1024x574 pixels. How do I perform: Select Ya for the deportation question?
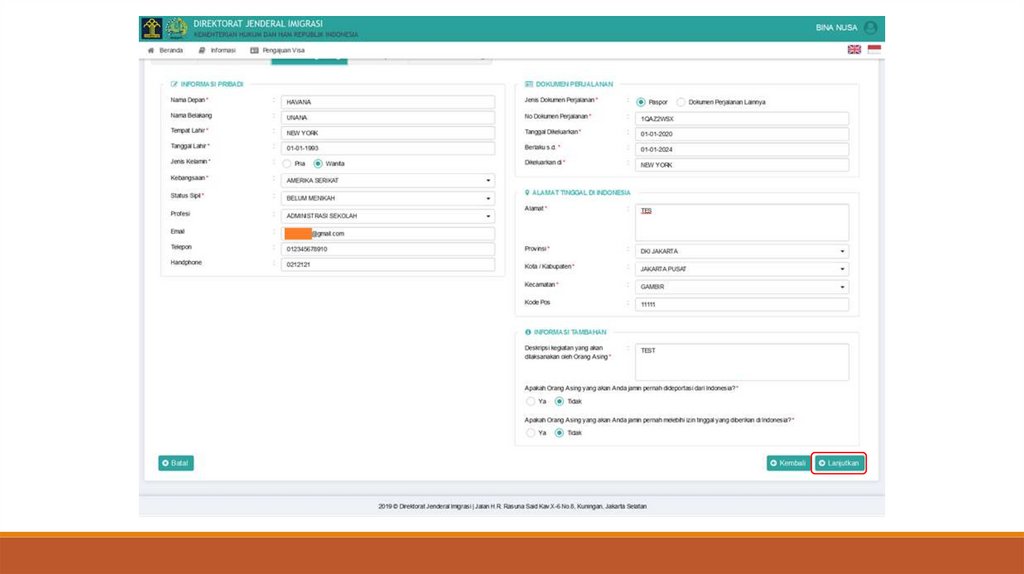click(530, 402)
